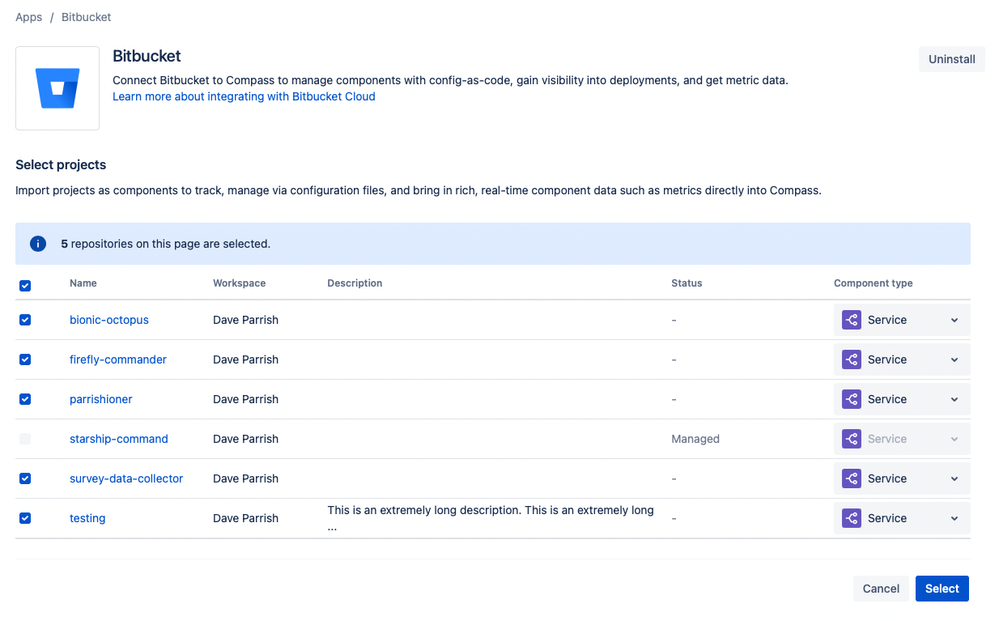Click the Component type column header
This screenshot has height=621, width=999.
point(873,283)
